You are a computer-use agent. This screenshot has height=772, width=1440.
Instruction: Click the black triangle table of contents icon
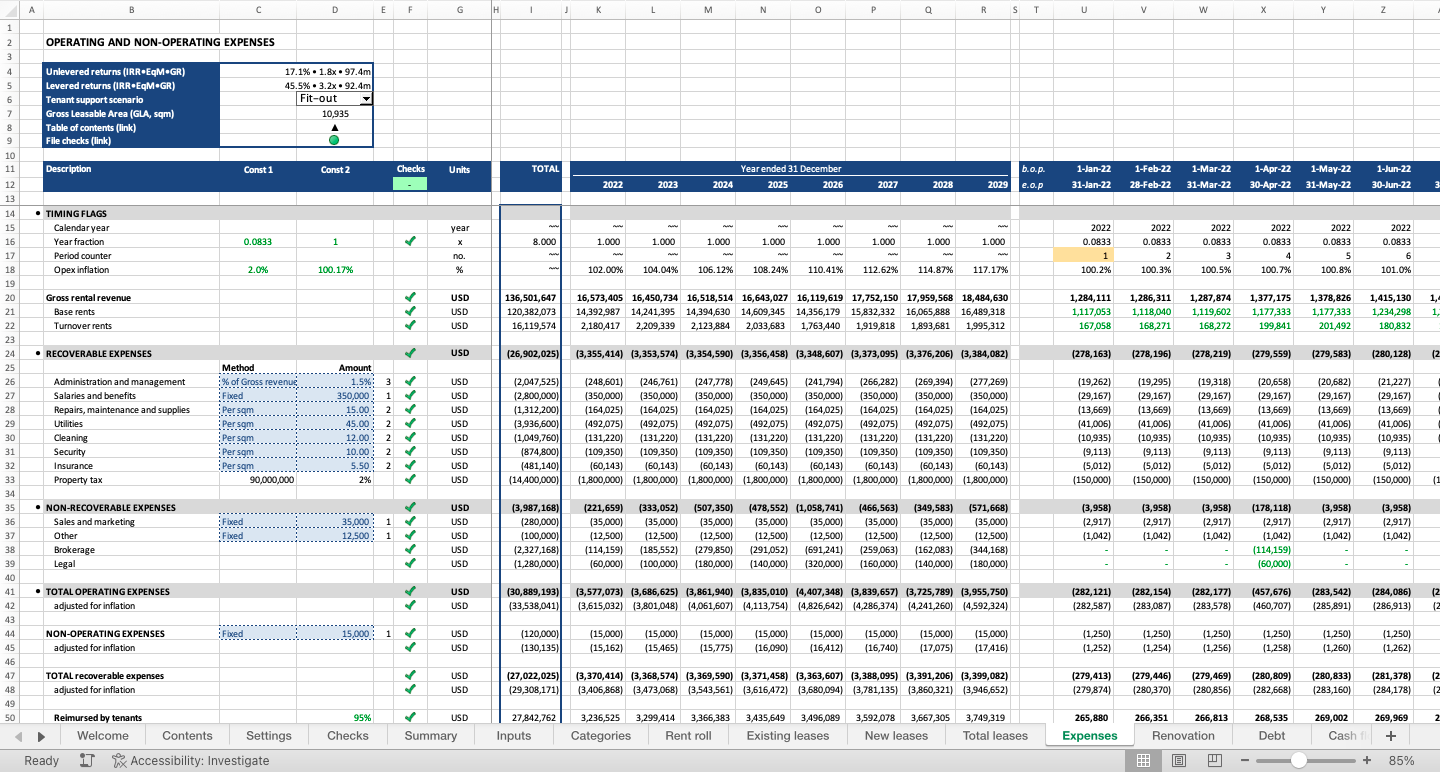point(334,127)
